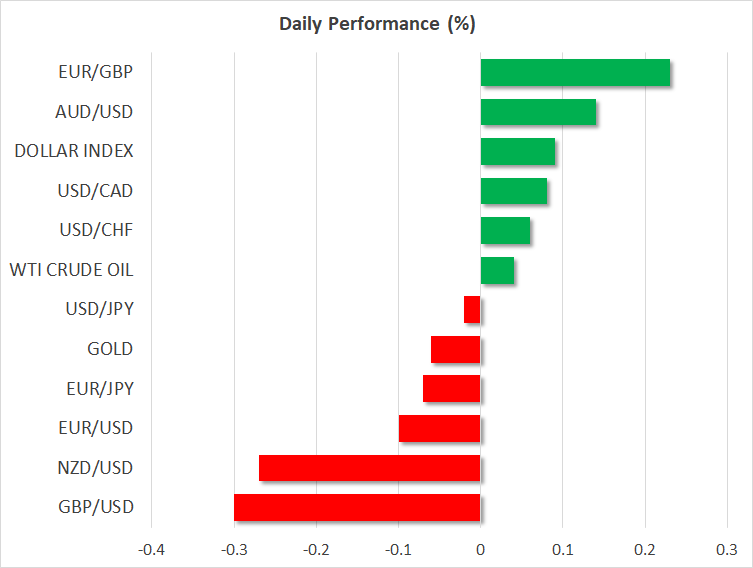
Task: Click the AUD/USD green bar
Action: click(x=538, y=112)
